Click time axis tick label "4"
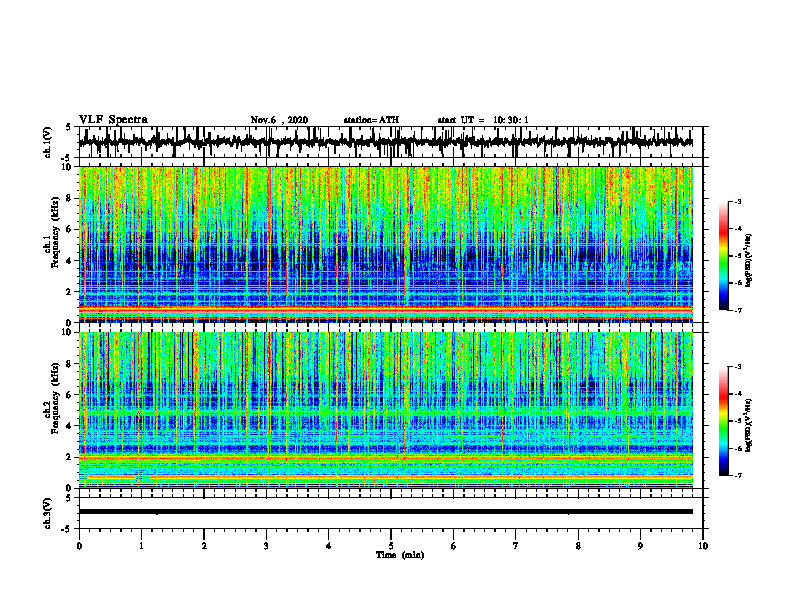 pos(329,546)
